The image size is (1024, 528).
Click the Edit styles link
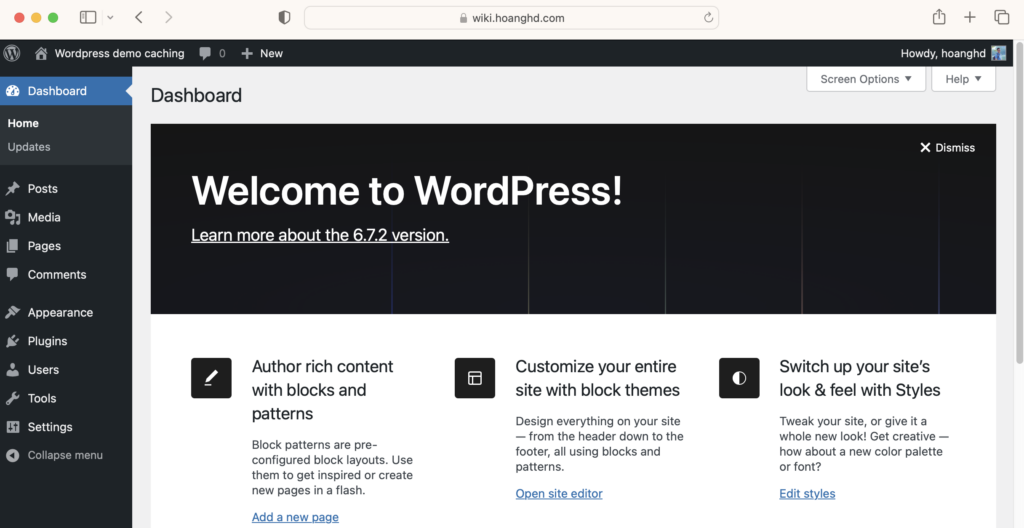coord(807,494)
